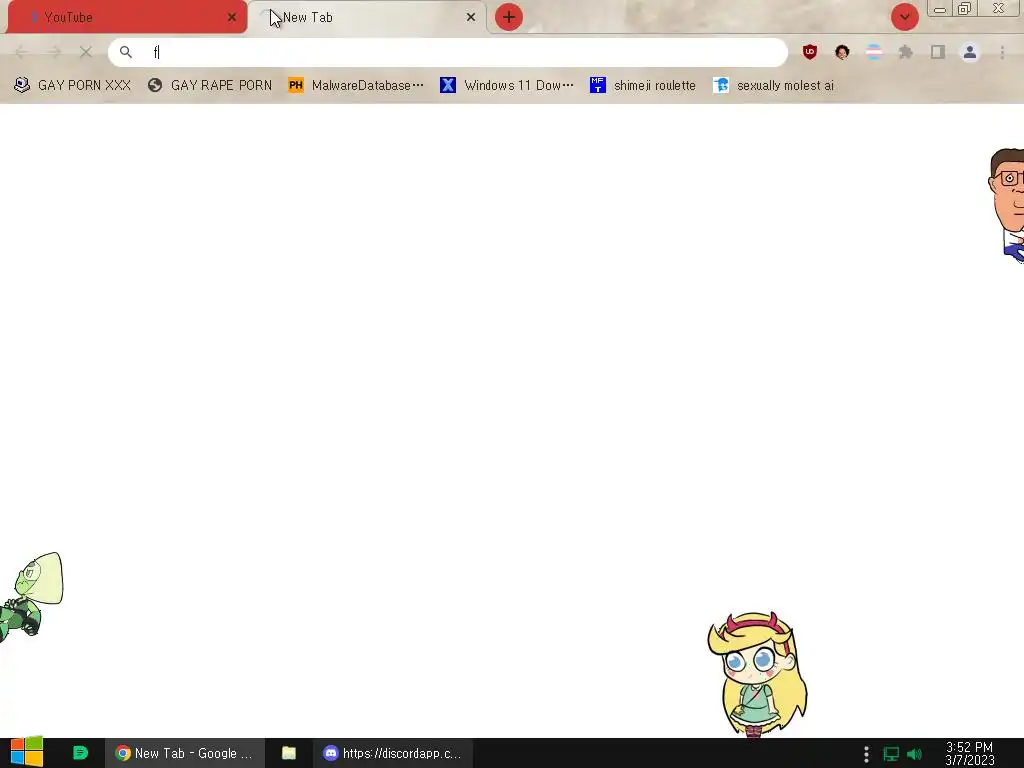Expand the system tray overflow dots
Image resolution: width=1024 pixels, height=768 pixels.
[x=866, y=754]
